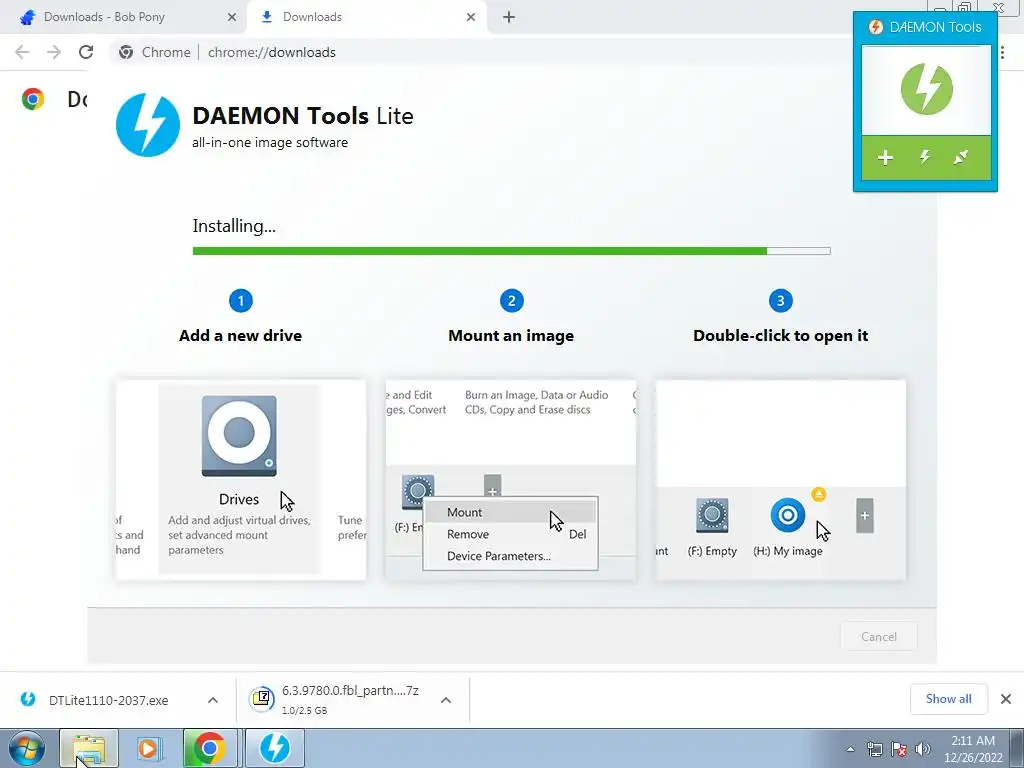Viewport: 1024px width, 768px height.
Task: Click the 'Double-click to open it' heading
Action: click(x=780, y=336)
